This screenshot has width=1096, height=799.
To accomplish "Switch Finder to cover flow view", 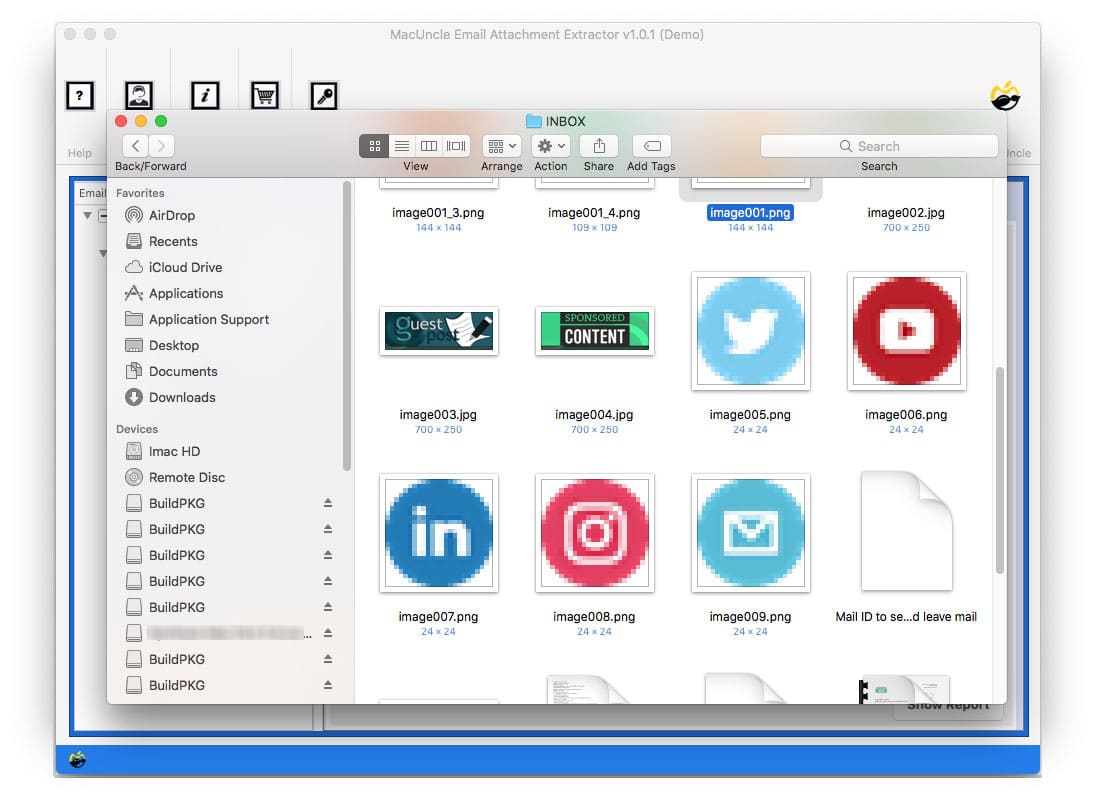I will [456, 146].
